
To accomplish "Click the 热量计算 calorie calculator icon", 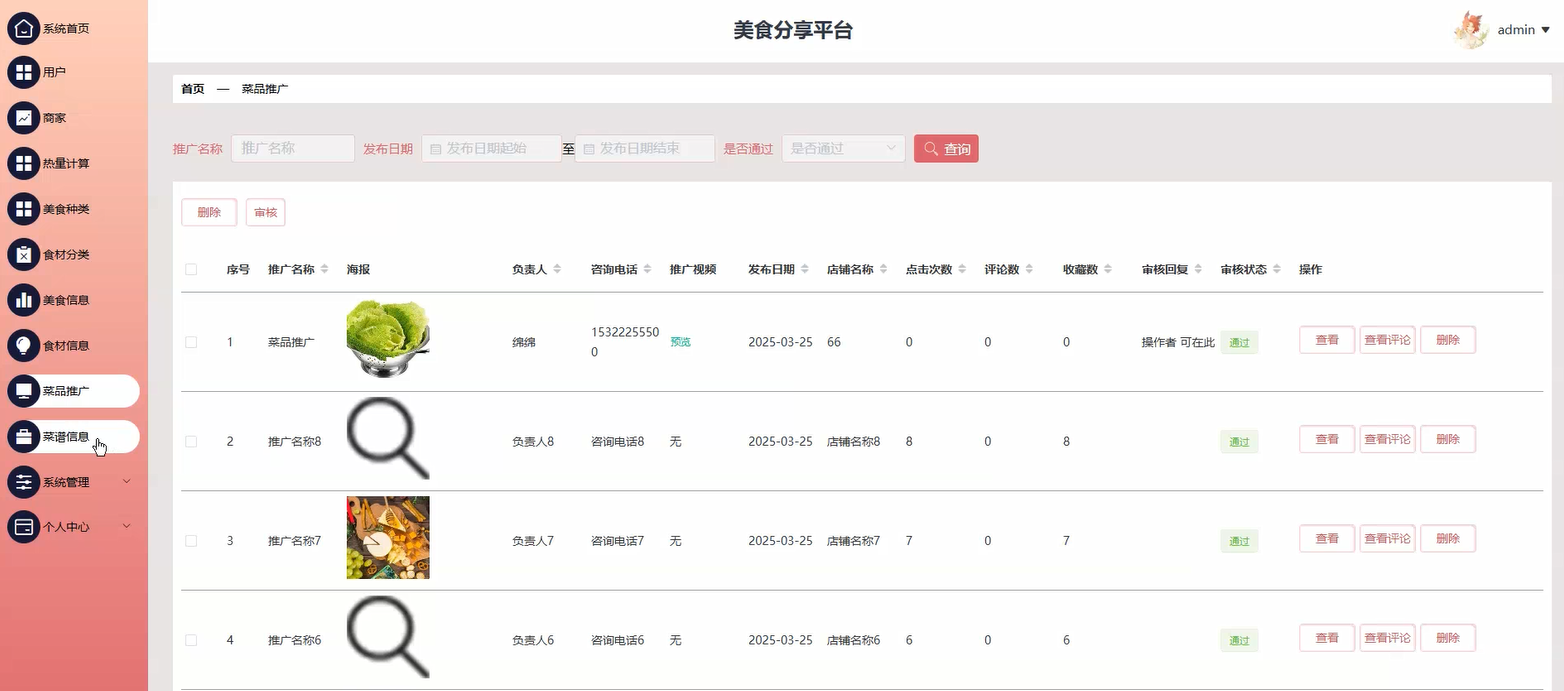I will [23, 163].
